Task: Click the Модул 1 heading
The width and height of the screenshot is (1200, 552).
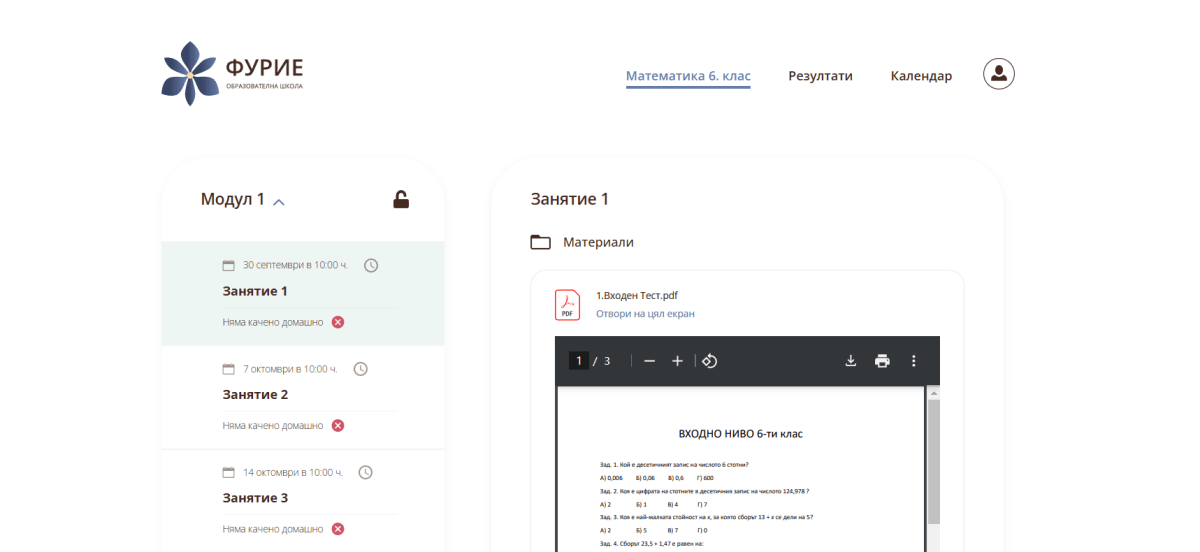Action: [233, 199]
